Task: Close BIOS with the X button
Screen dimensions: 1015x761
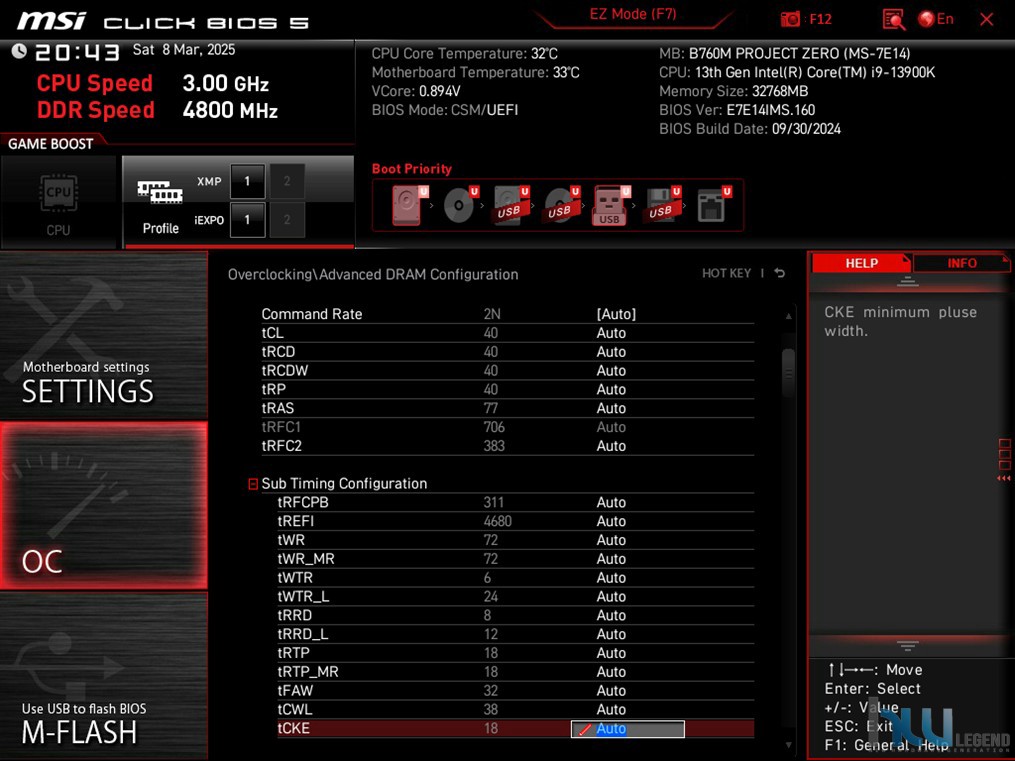Action: (x=987, y=19)
